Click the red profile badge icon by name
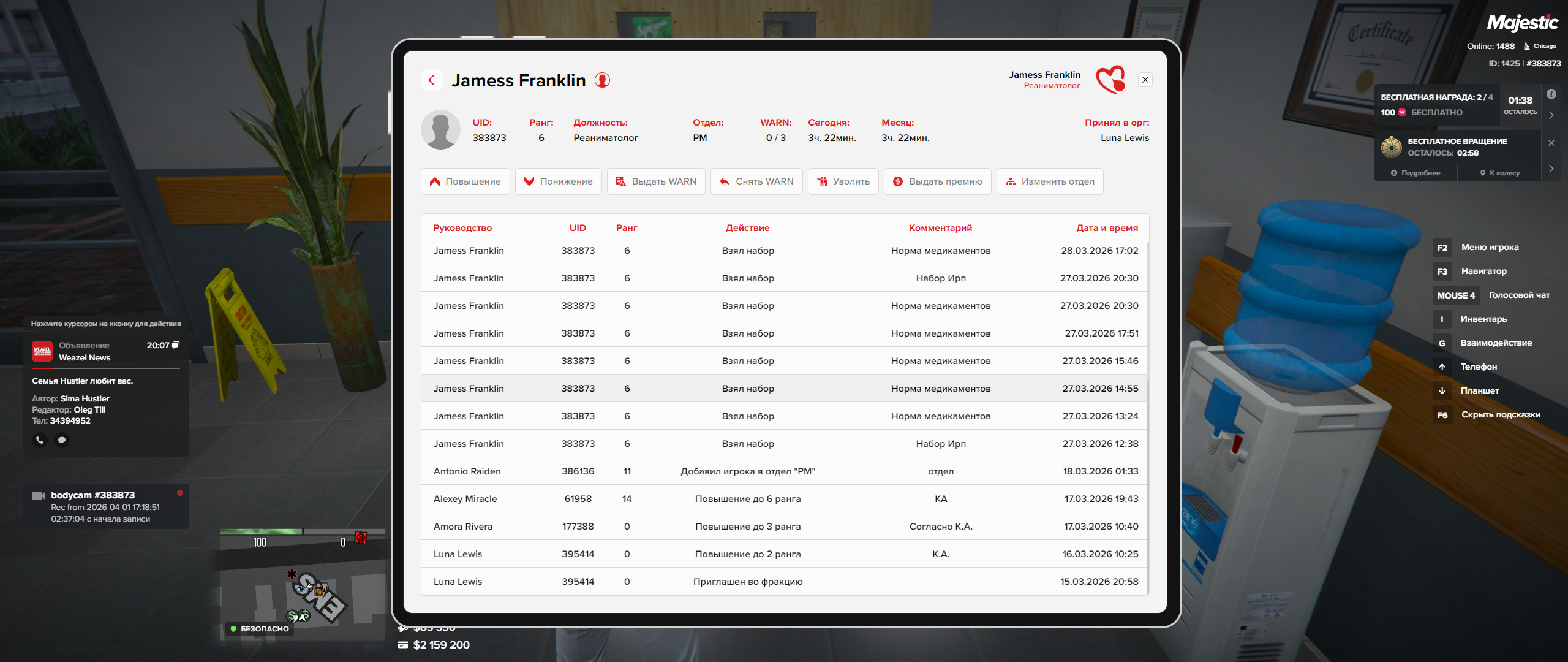This screenshot has width=1568, height=662. (603, 80)
